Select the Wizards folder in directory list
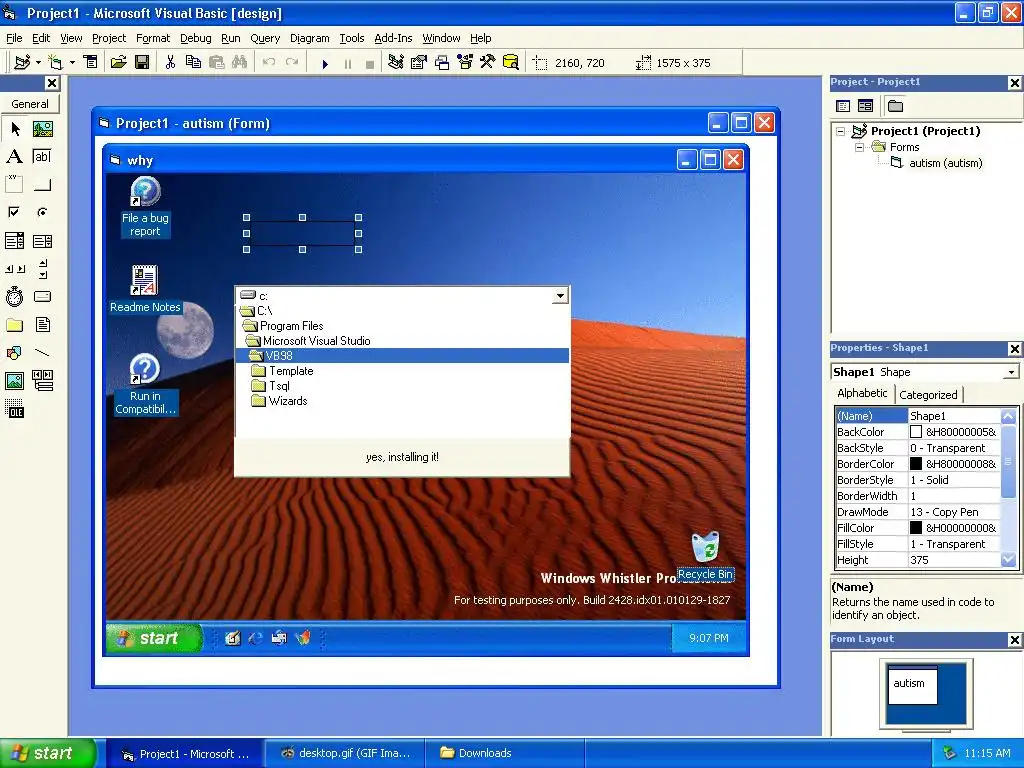 point(280,401)
